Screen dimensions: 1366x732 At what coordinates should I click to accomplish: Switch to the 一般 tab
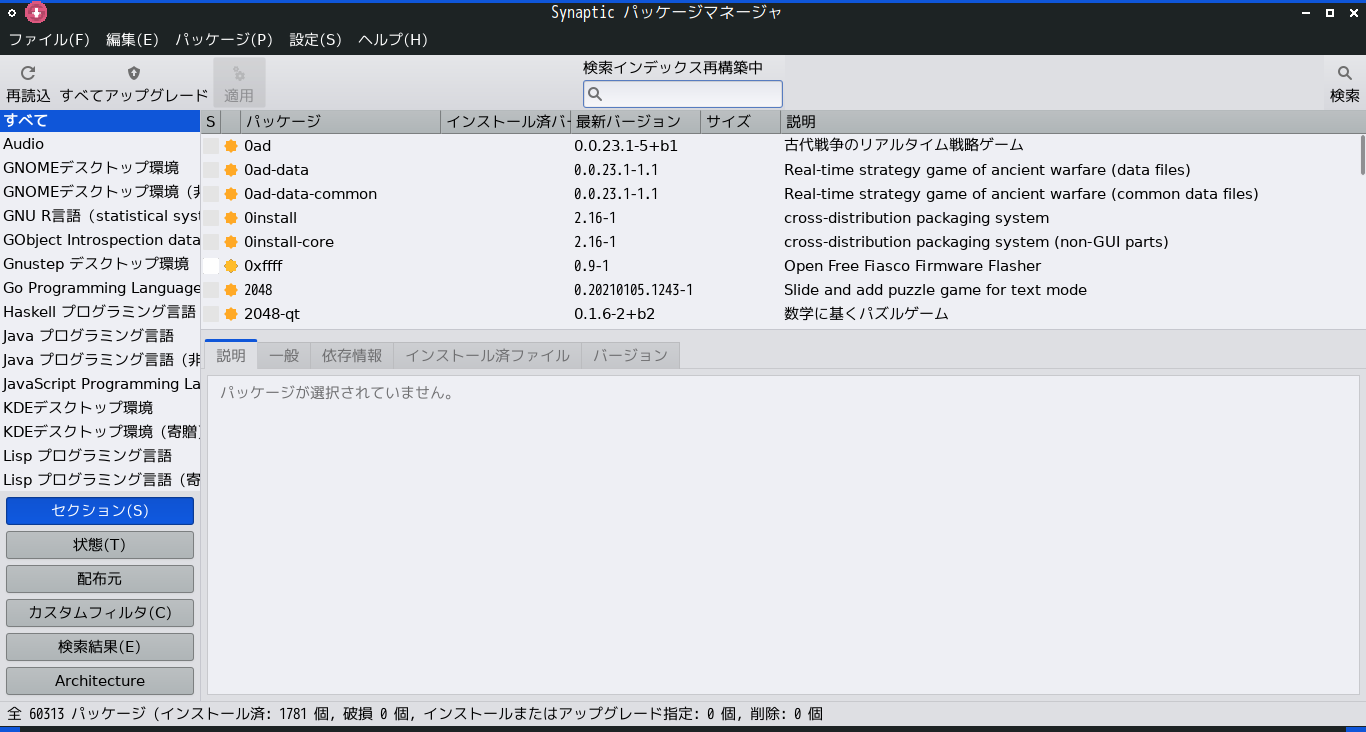coord(284,355)
